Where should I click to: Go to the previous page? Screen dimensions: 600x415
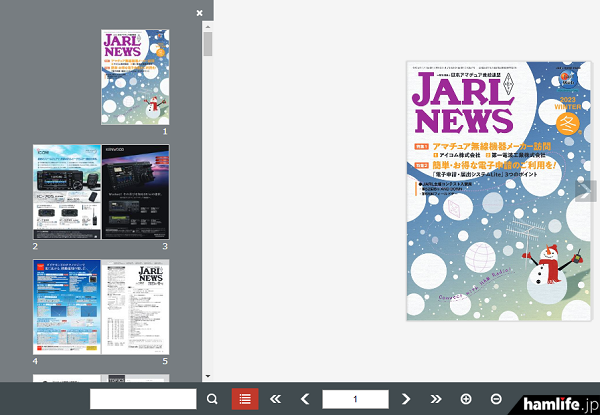tap(305, 399)
